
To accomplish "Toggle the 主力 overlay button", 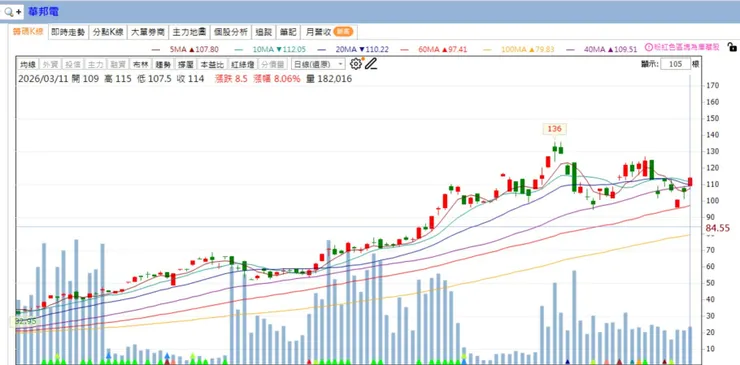I will click(x=95, y=64).
